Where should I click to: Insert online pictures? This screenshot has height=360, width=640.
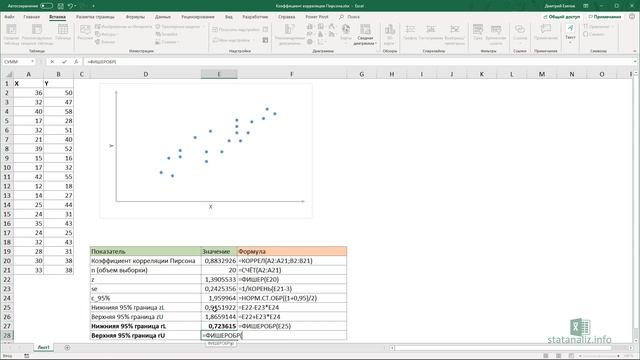pos(123,27)
